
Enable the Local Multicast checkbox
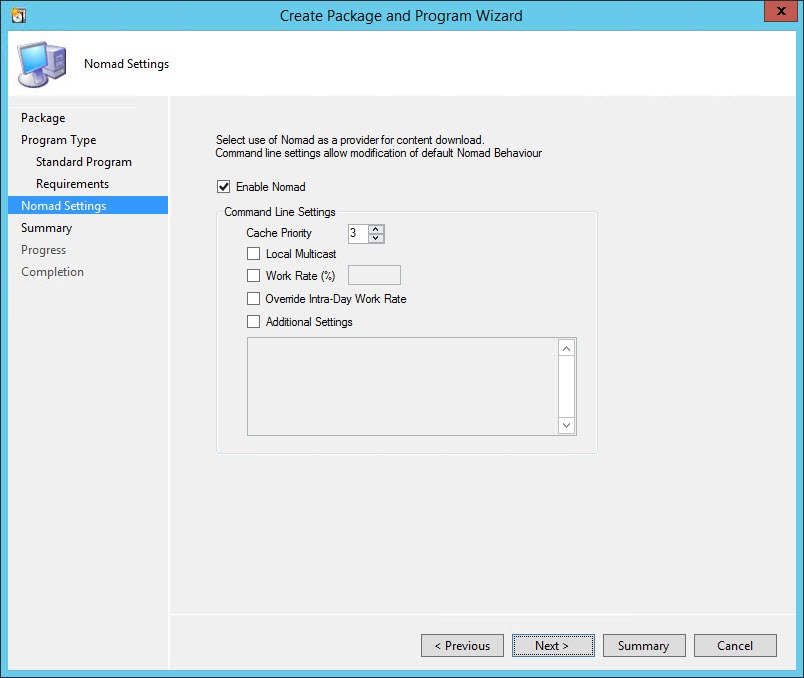254,254
